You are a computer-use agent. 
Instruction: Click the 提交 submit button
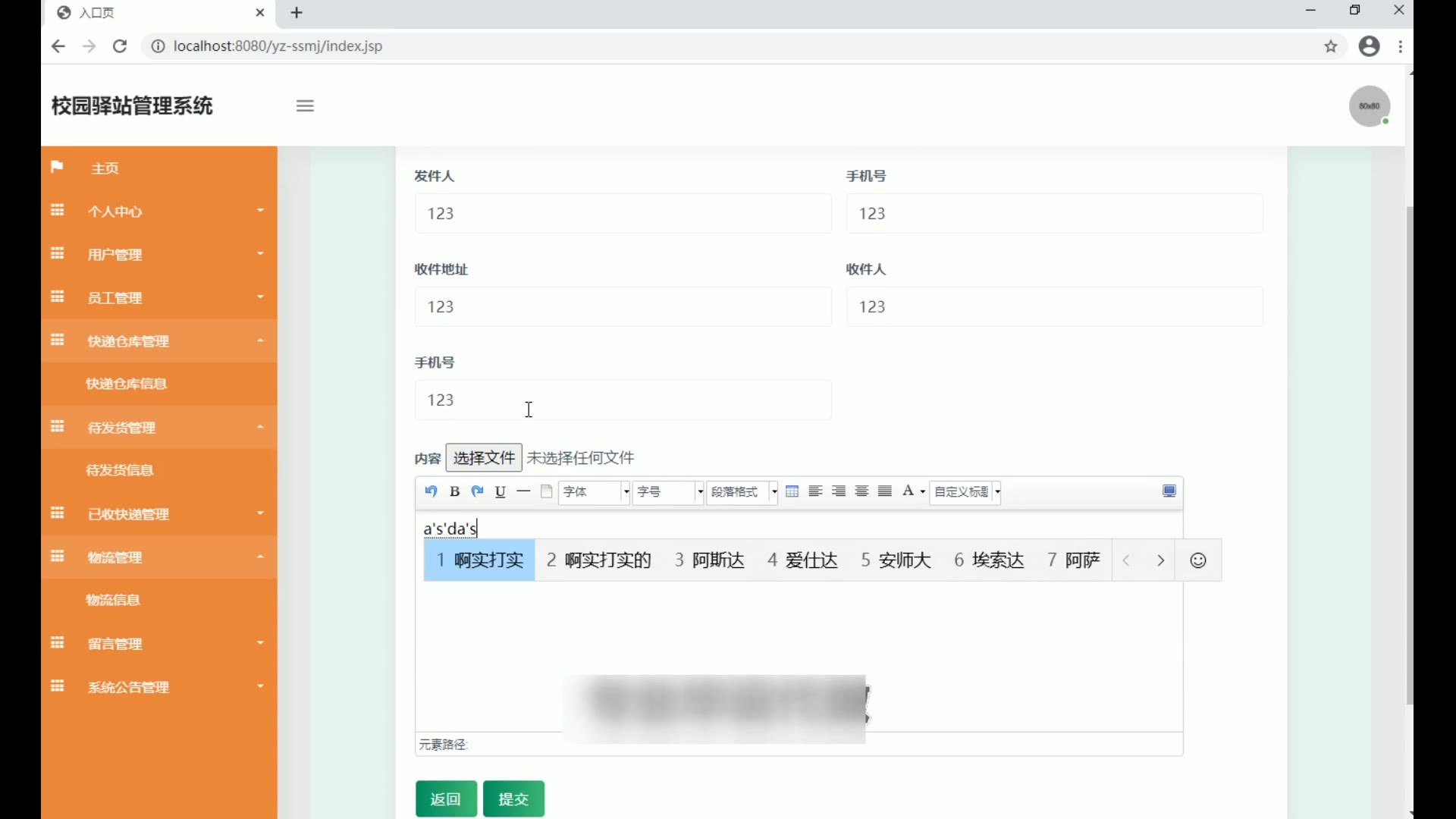[513, 799]
